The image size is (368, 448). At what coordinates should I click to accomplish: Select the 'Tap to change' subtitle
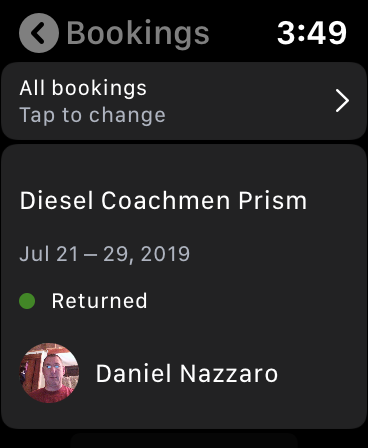[92, 115]
